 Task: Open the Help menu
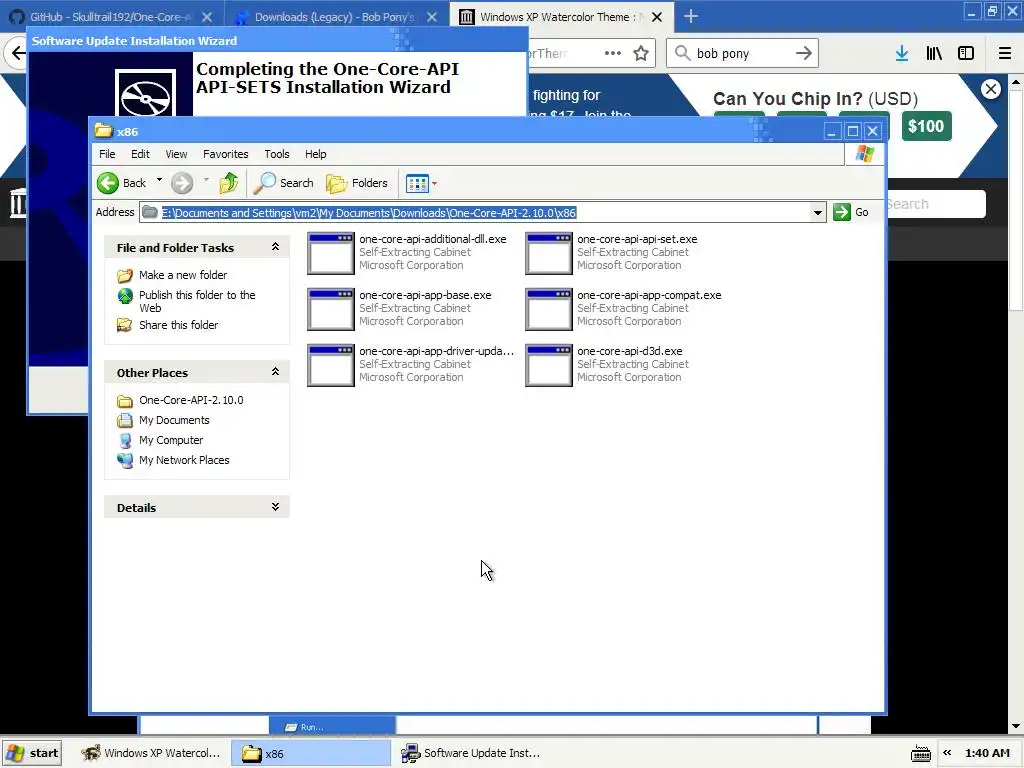[x=315, y=154]
